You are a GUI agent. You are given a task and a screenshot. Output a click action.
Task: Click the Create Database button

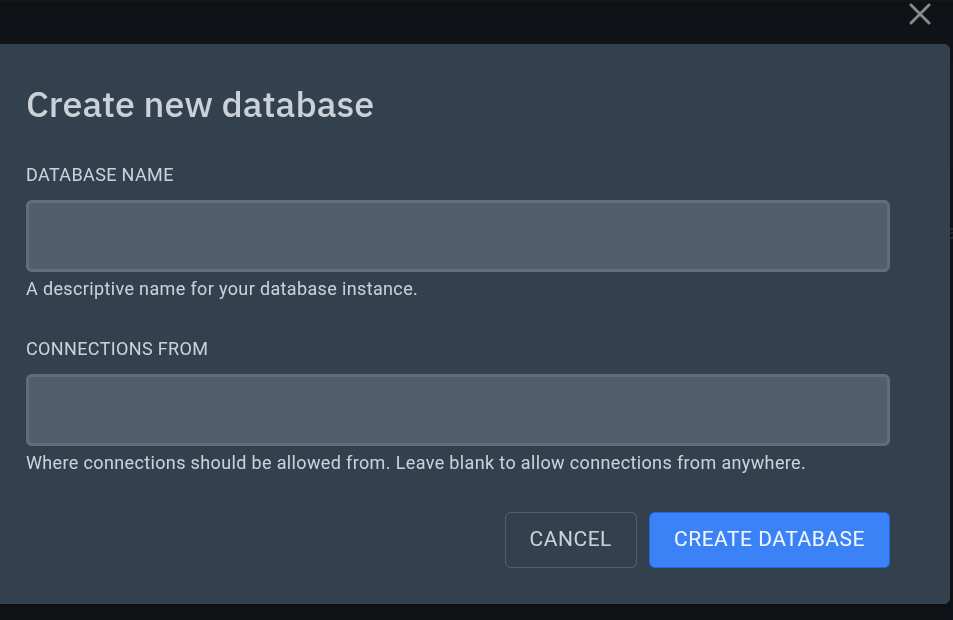click(x=769, y=540)
